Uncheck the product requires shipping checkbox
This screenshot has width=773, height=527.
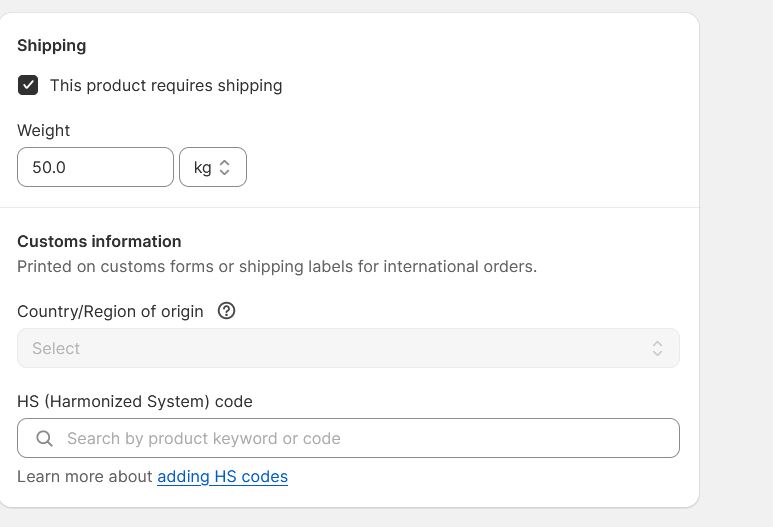(x=28, y=85)
